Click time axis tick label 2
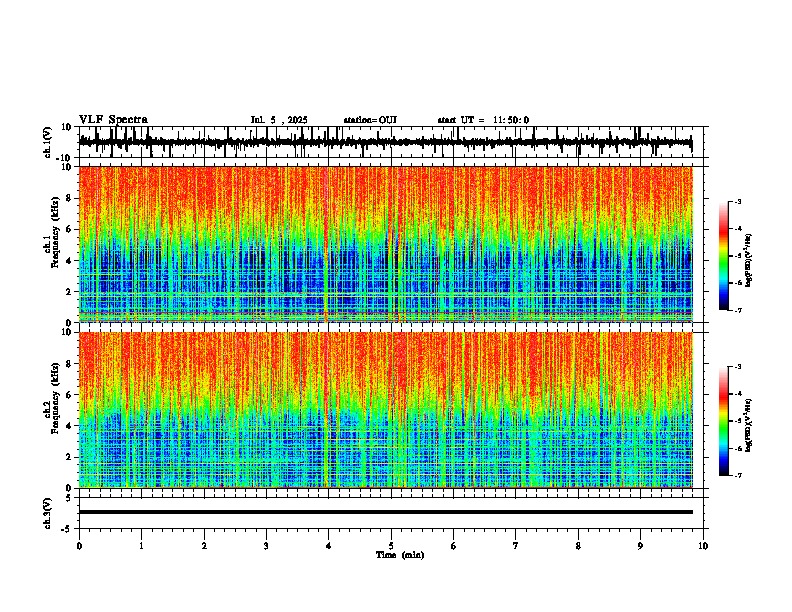792x612 pixels. click(x=204, y=546)
